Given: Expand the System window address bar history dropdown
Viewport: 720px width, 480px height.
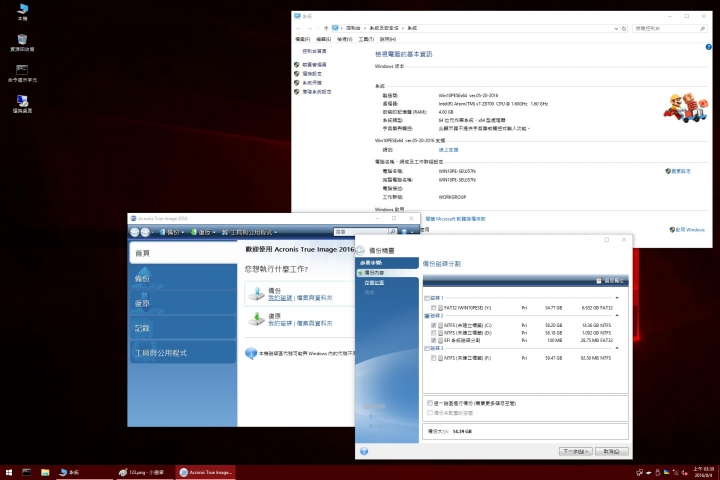Looking at the screenshot, I should click(x=616, y=28).
